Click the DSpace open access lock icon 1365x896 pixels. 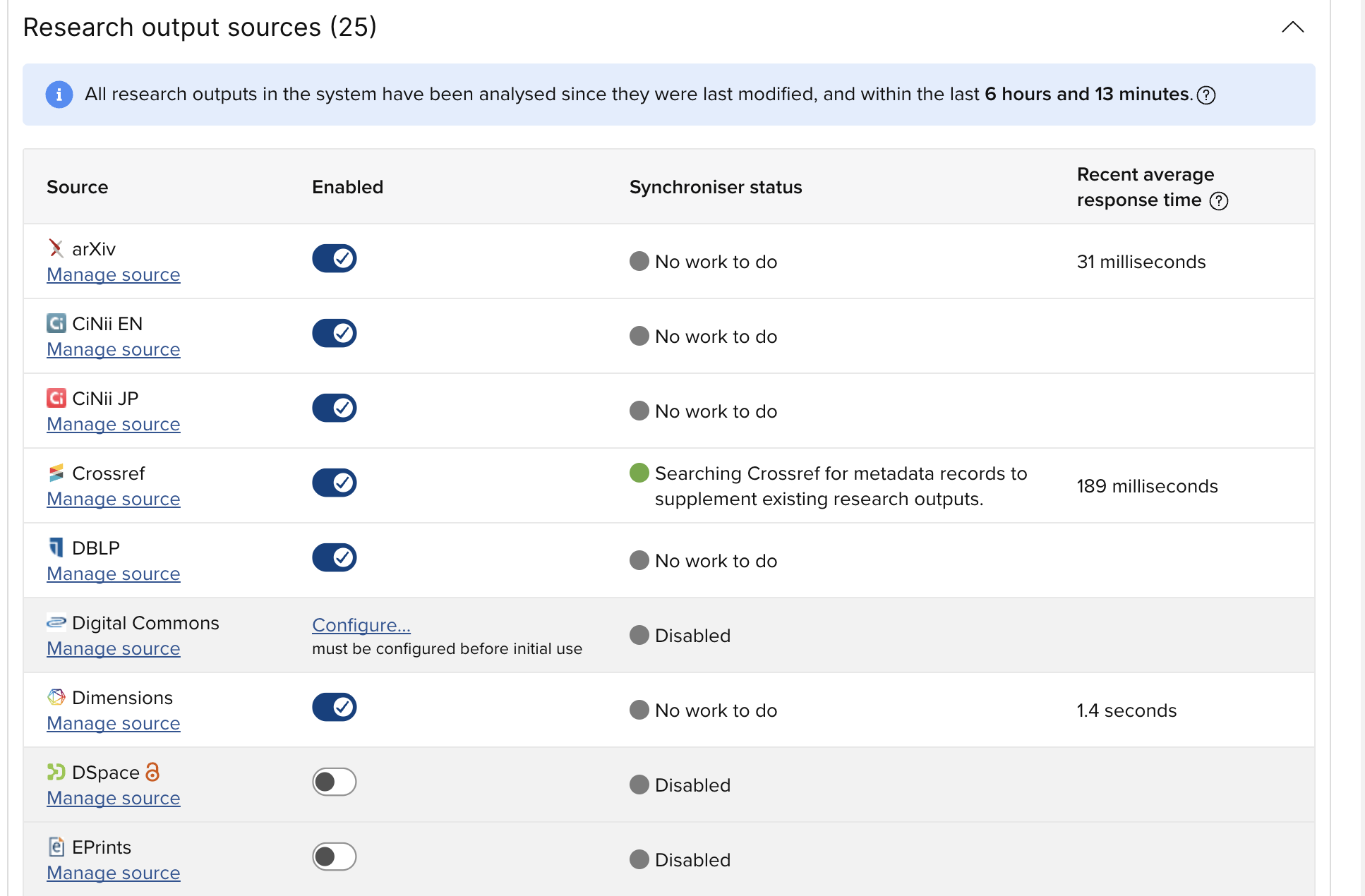(x=152, y=772)
